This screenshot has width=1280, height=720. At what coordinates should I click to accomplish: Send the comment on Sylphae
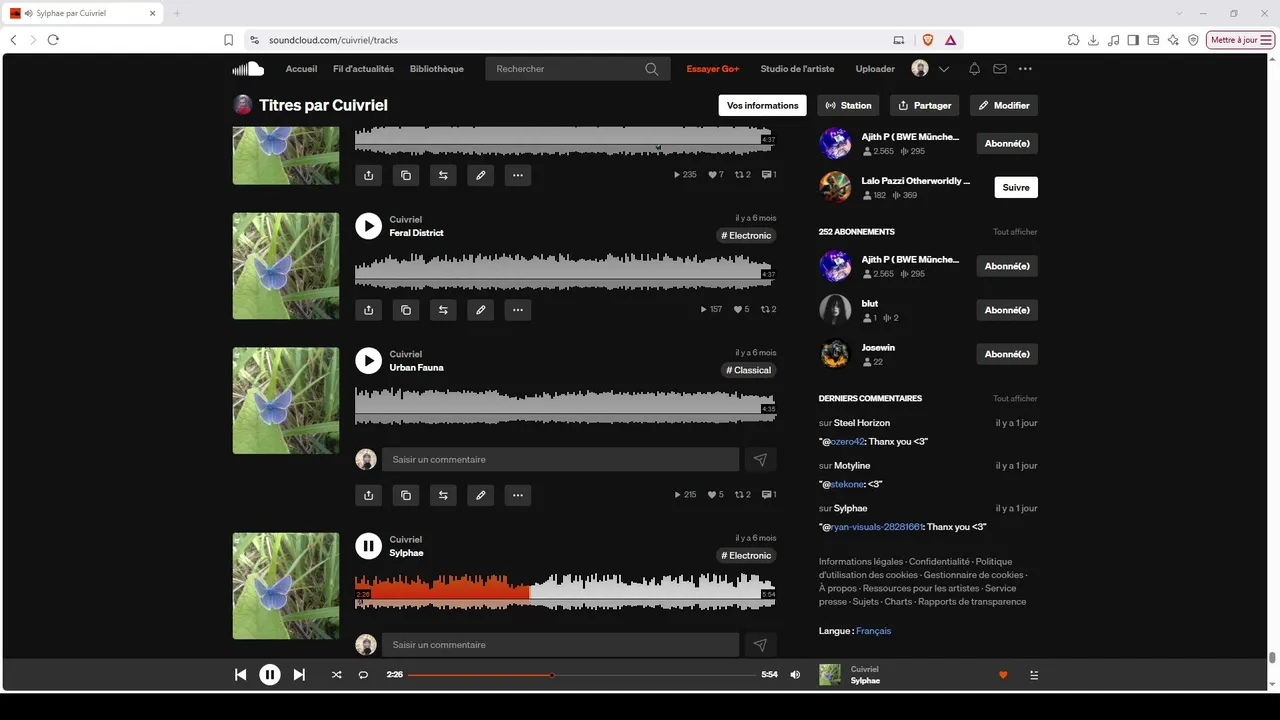[x=760, y=645]
